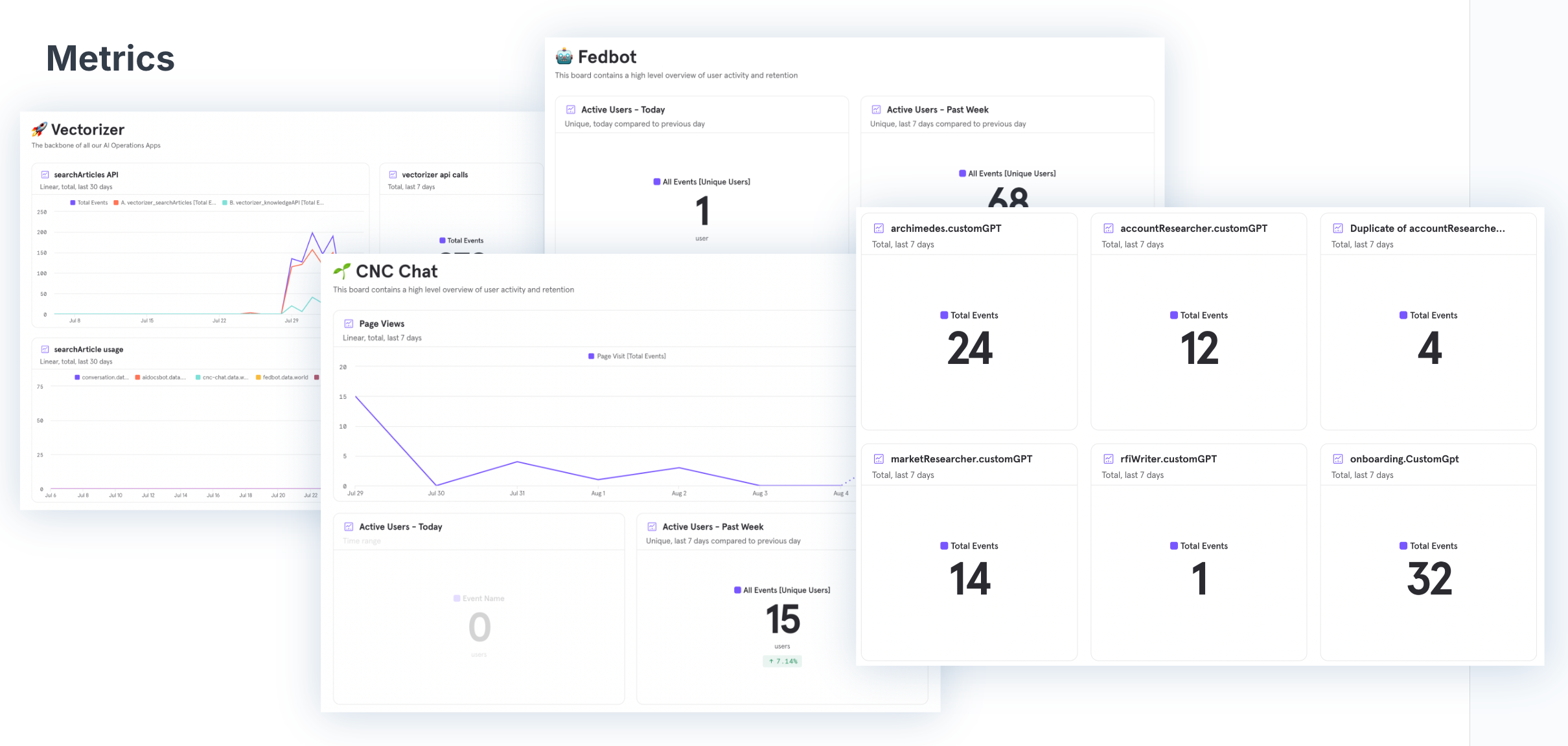Open onboarding.CustomGpt report title

[x=1404, y=459]
